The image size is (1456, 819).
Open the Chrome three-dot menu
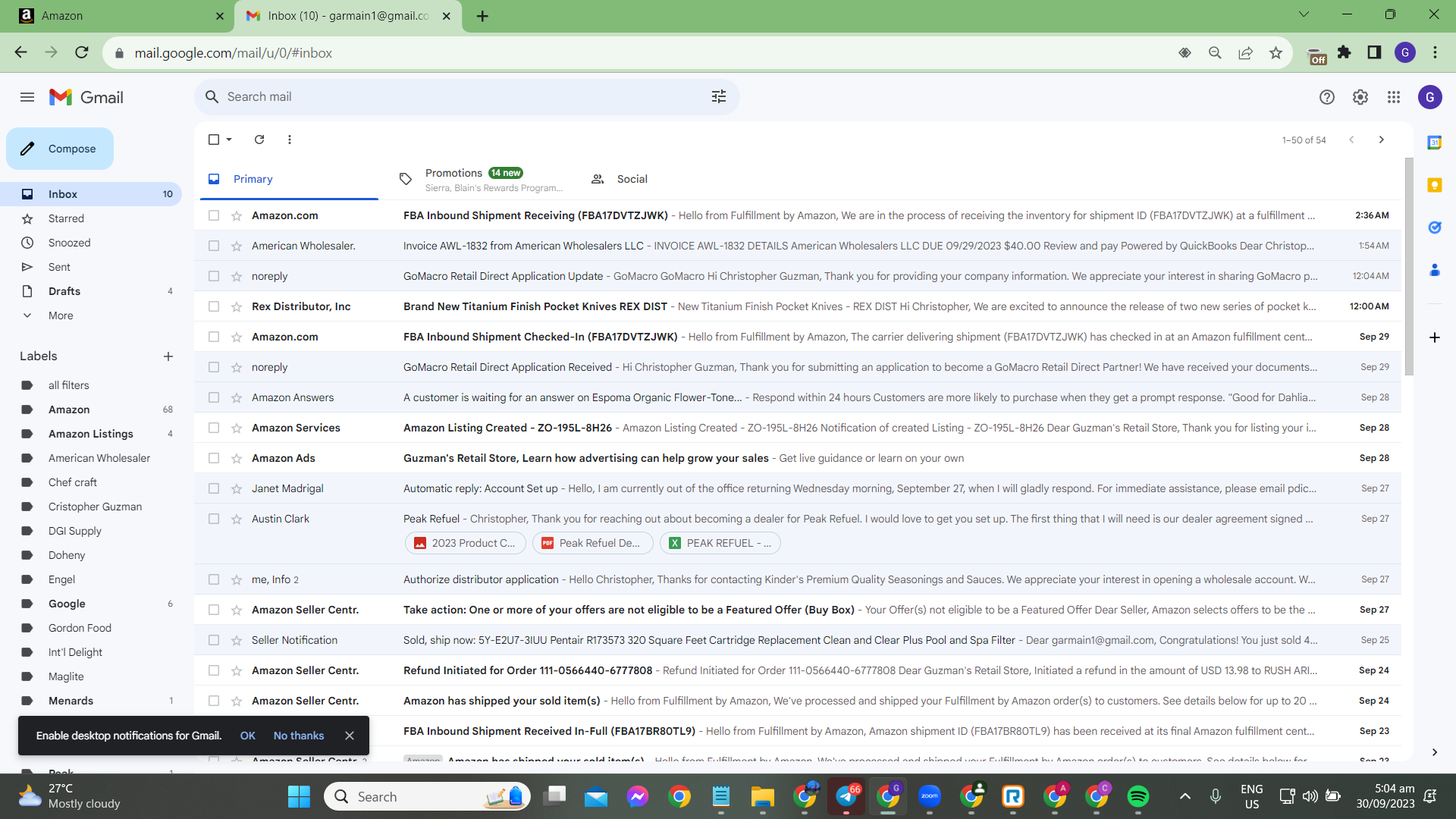tap(1435, 52)
